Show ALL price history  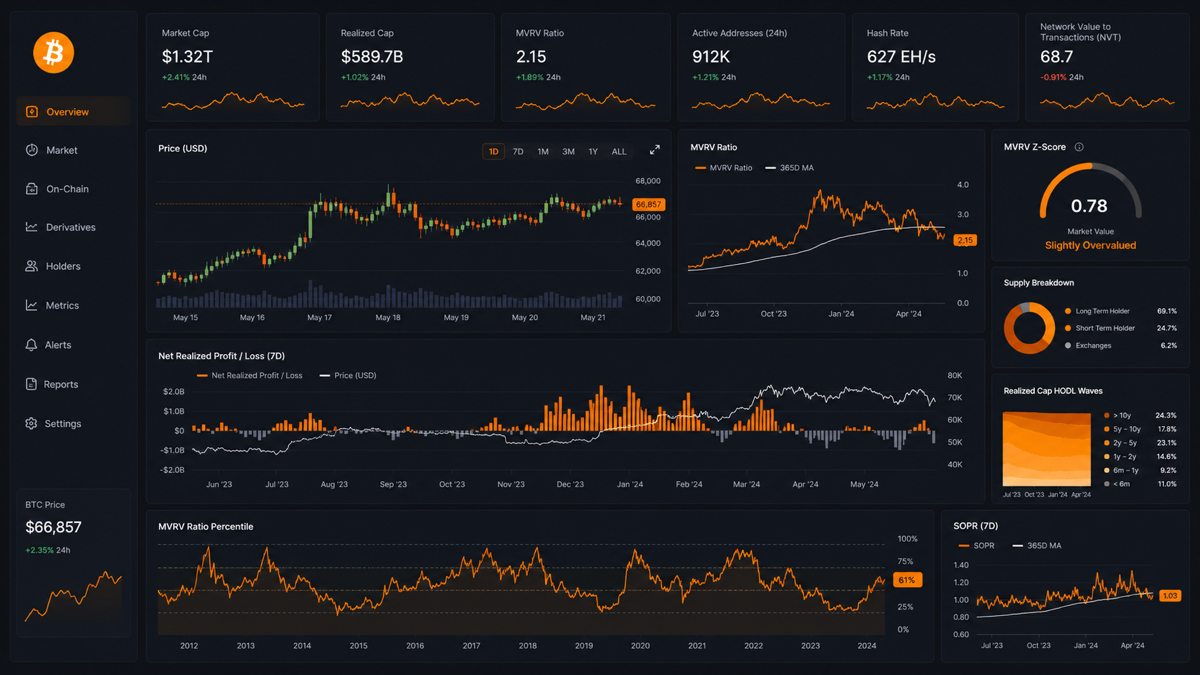[x=619, y=152]
